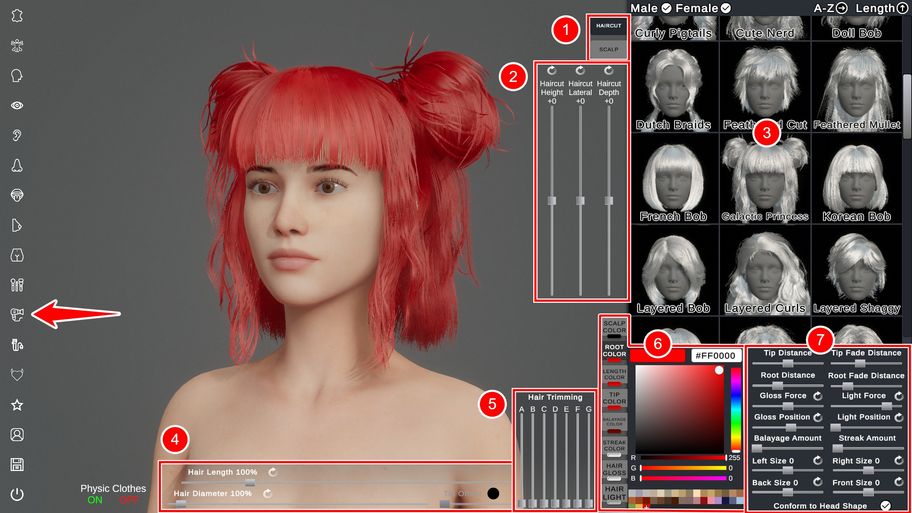912x513 pixels.
Task: Reset Light Position slider
Action: [x=899, y=417]
